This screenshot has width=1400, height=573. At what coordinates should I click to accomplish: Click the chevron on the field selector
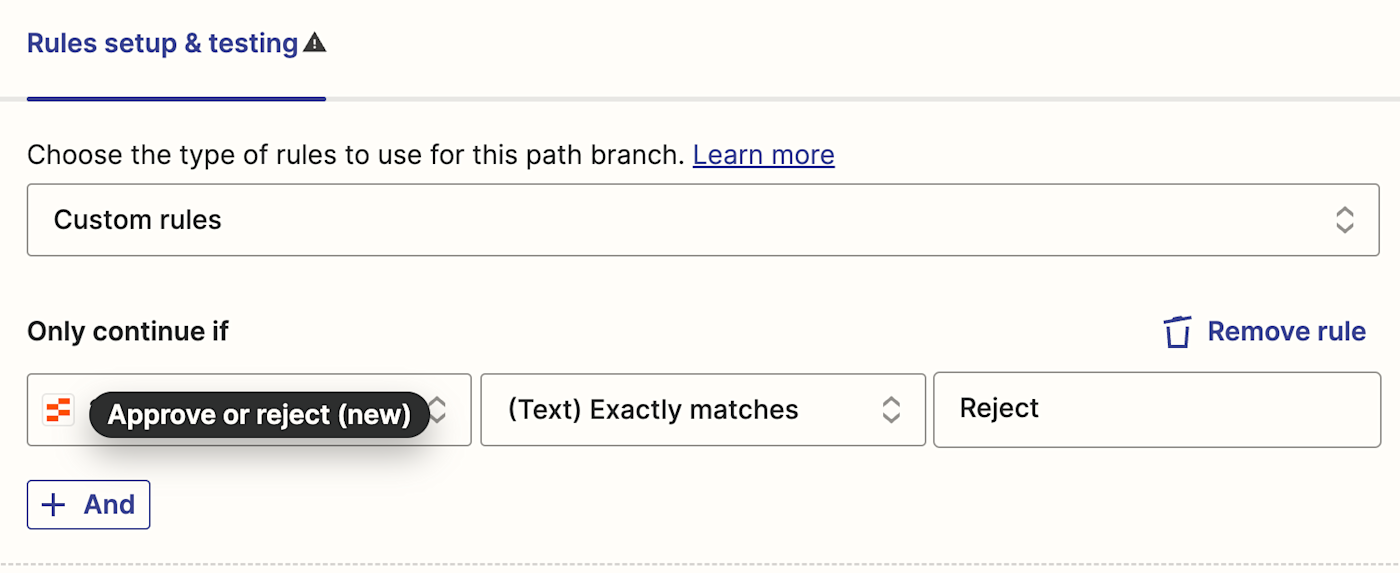pyautogui.click(x=438, y=410)
